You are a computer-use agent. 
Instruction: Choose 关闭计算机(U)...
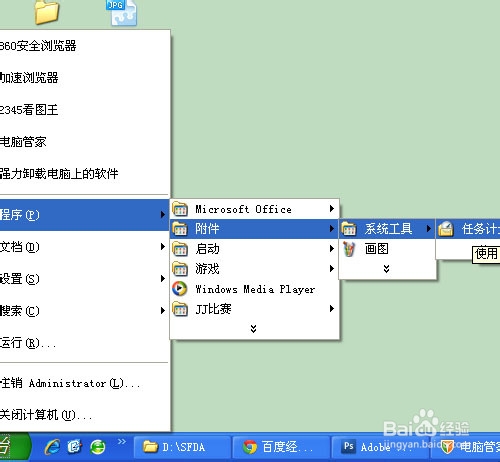[x=85, y=415]
